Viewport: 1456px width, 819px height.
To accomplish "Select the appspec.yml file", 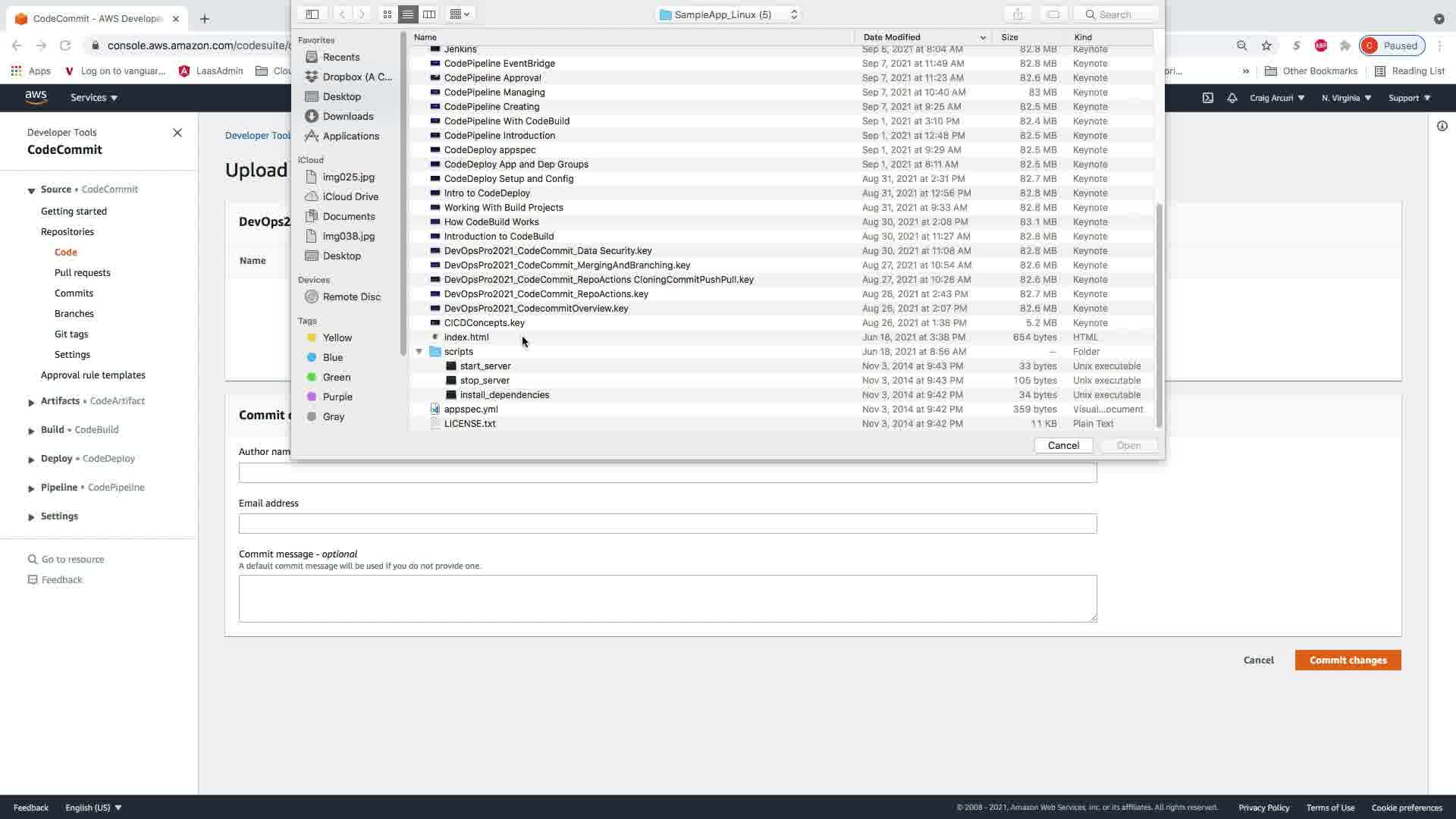I will tap(471, 409).
